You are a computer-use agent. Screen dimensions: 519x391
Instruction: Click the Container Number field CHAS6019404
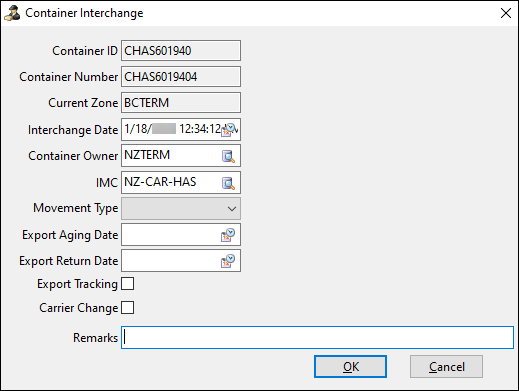click(181, 77)
